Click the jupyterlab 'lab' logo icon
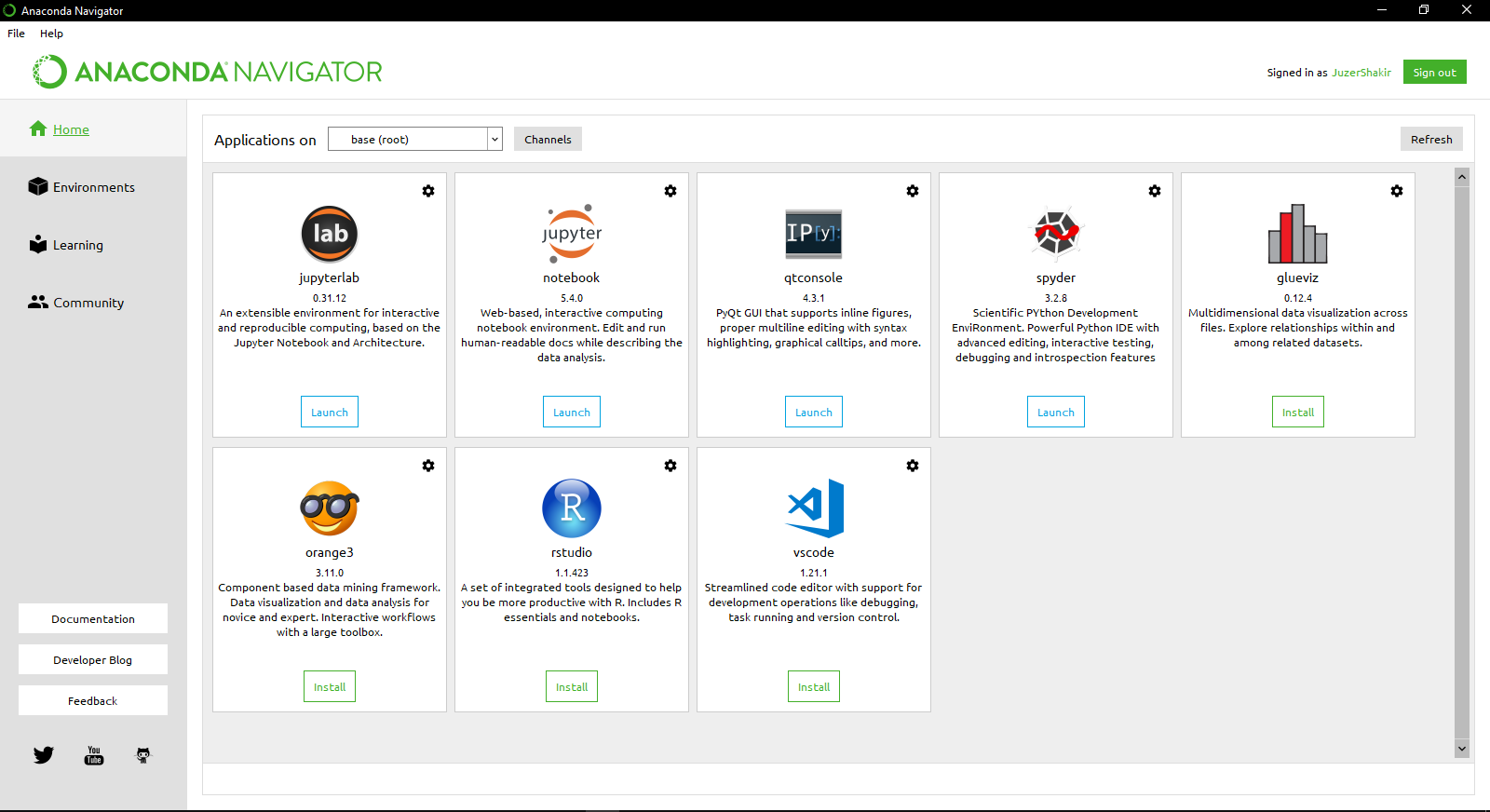This screenshot has height=812, width=1490. 330,234
